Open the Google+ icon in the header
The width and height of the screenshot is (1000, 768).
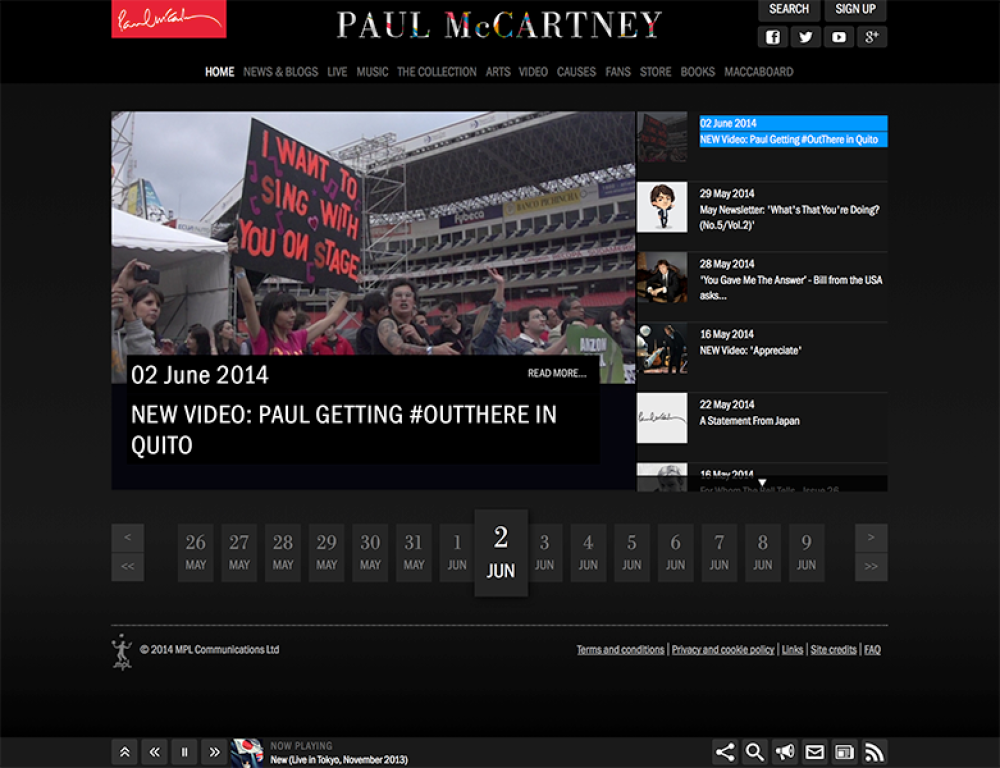(x=872, y=37)
